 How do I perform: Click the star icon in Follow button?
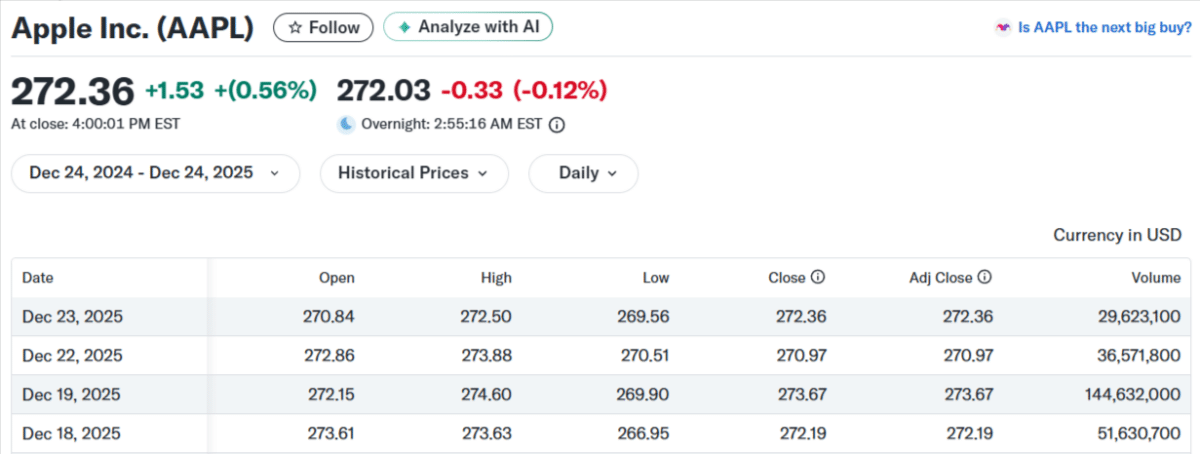tap(295, 28)
